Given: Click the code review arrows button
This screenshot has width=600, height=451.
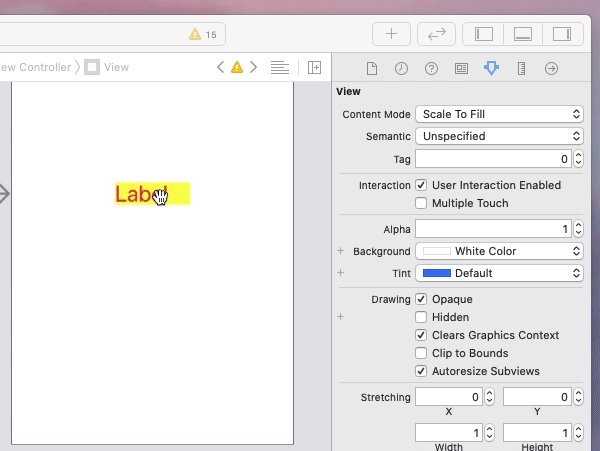Looking at the screenshot, I should (x=437, y=34).
